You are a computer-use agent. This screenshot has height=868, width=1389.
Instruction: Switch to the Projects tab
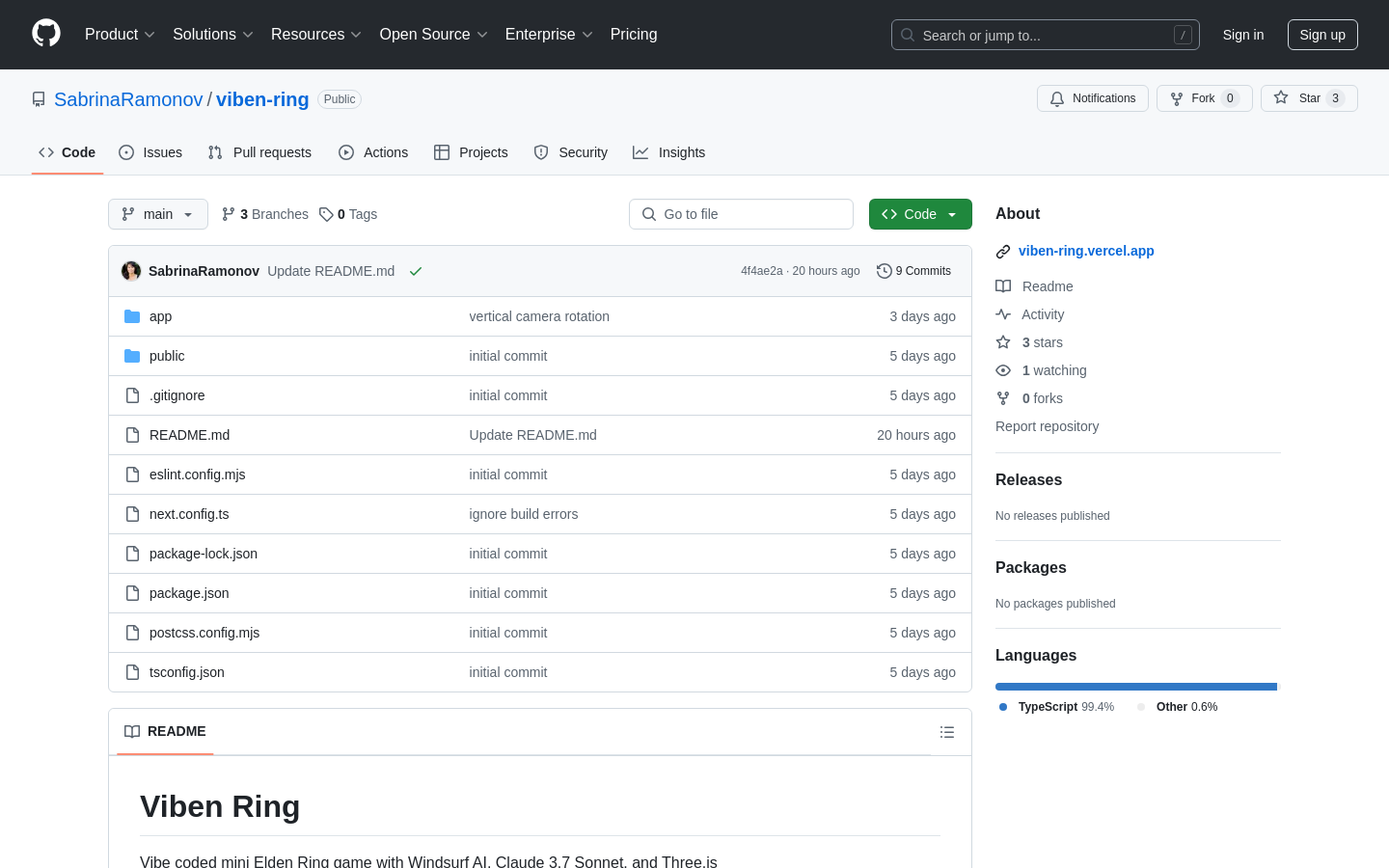pos(471,152)
